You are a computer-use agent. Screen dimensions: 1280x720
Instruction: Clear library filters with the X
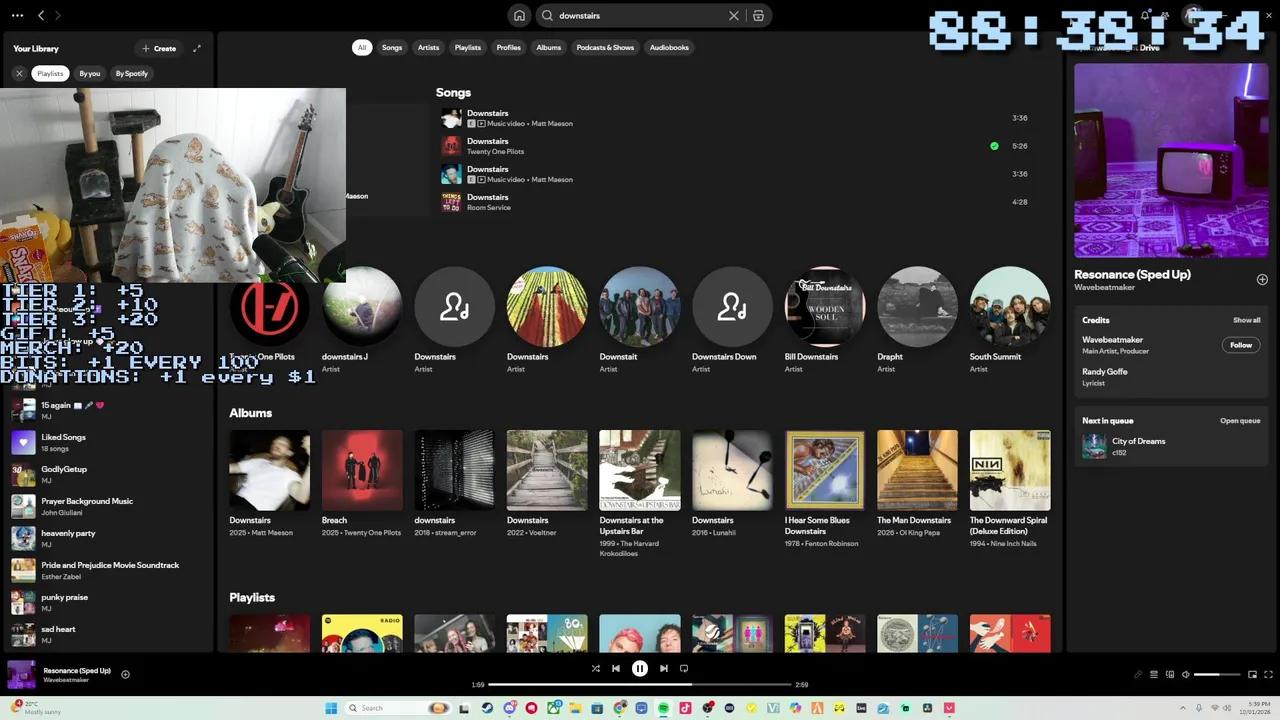(x=19, y=73)
